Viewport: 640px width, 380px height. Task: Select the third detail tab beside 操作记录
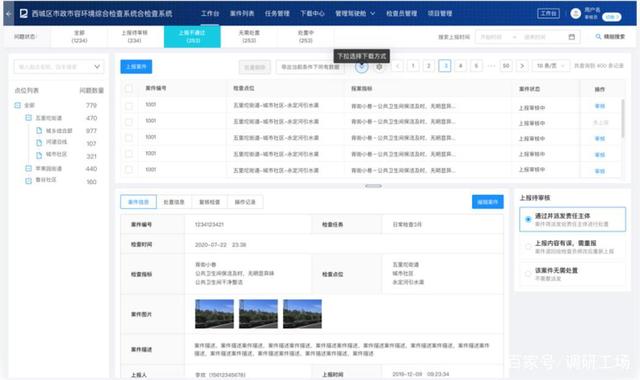(x=209, y=202)
